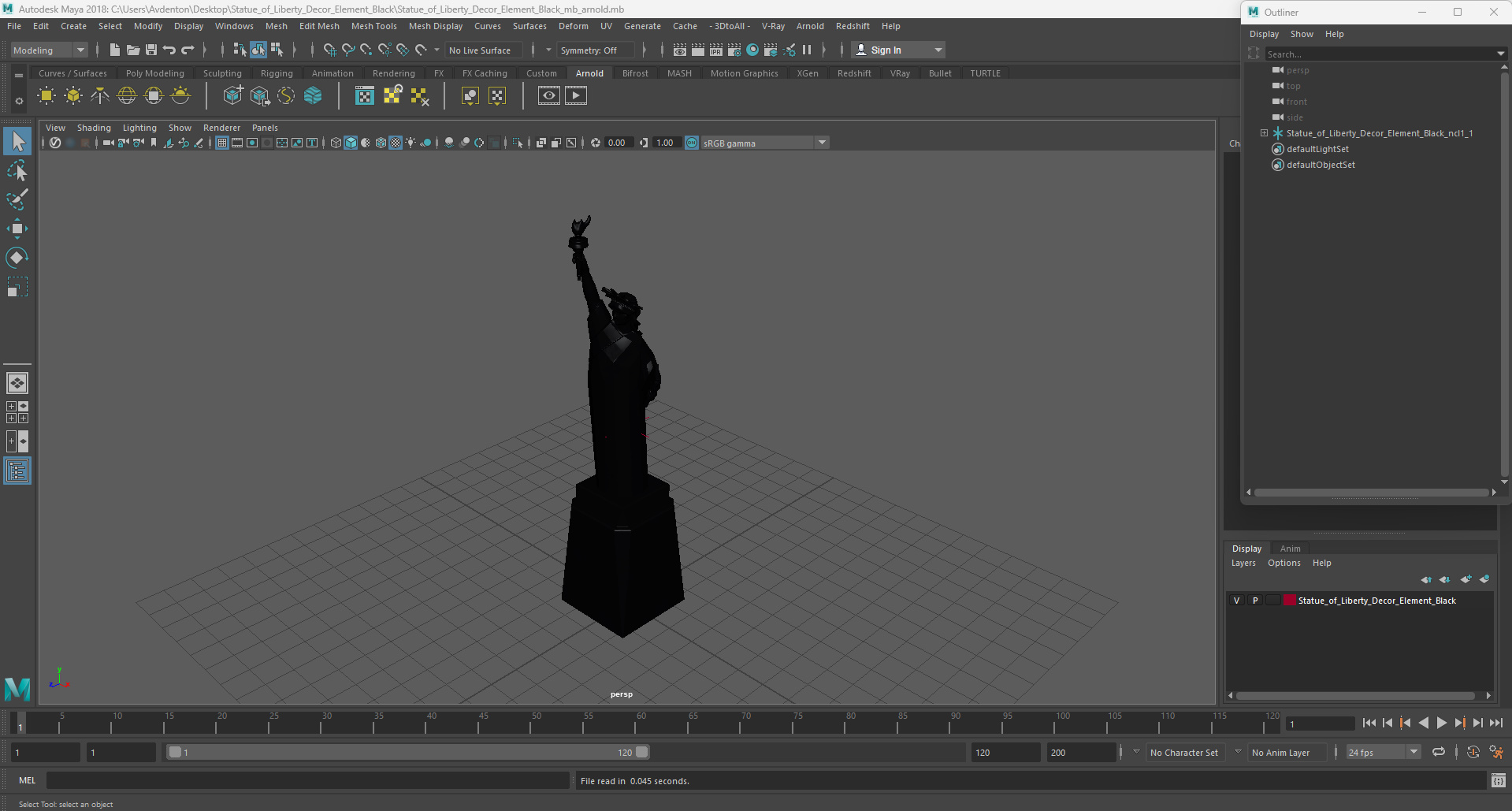Activate the Move tool in toolbox
This screenshot has height=811, width=1512.
pyautogui.click(x=17, y=229)
